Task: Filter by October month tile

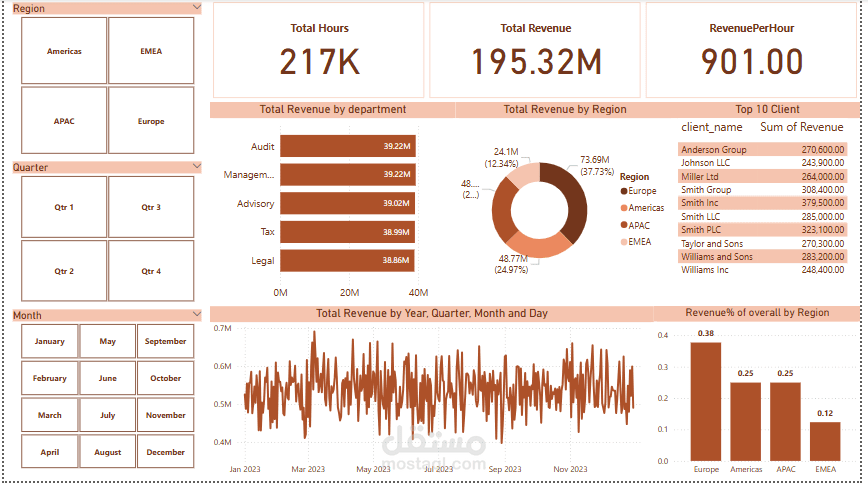Action: [166, 378]
